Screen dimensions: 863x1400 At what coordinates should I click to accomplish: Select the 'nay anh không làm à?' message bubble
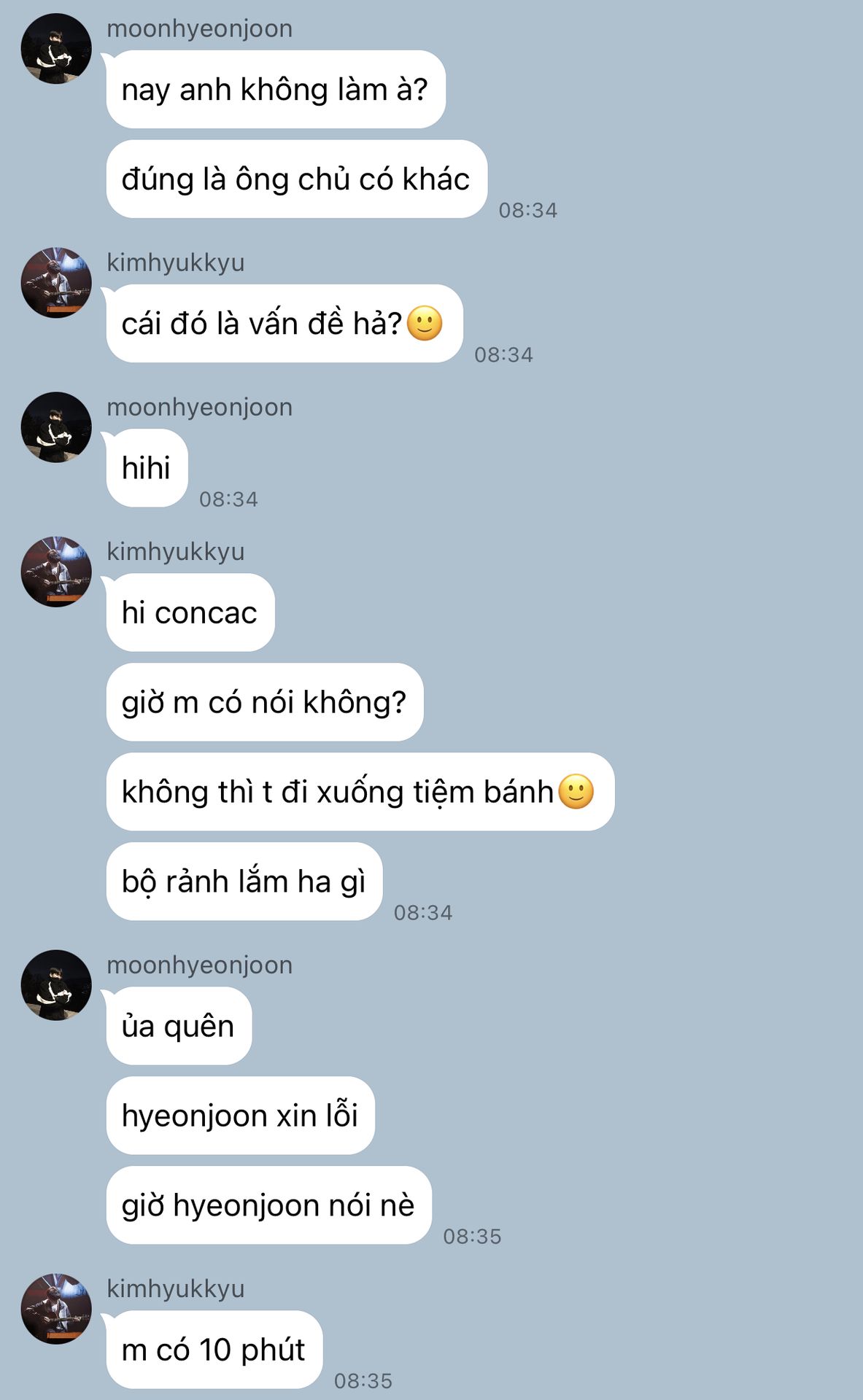[276, 90]
